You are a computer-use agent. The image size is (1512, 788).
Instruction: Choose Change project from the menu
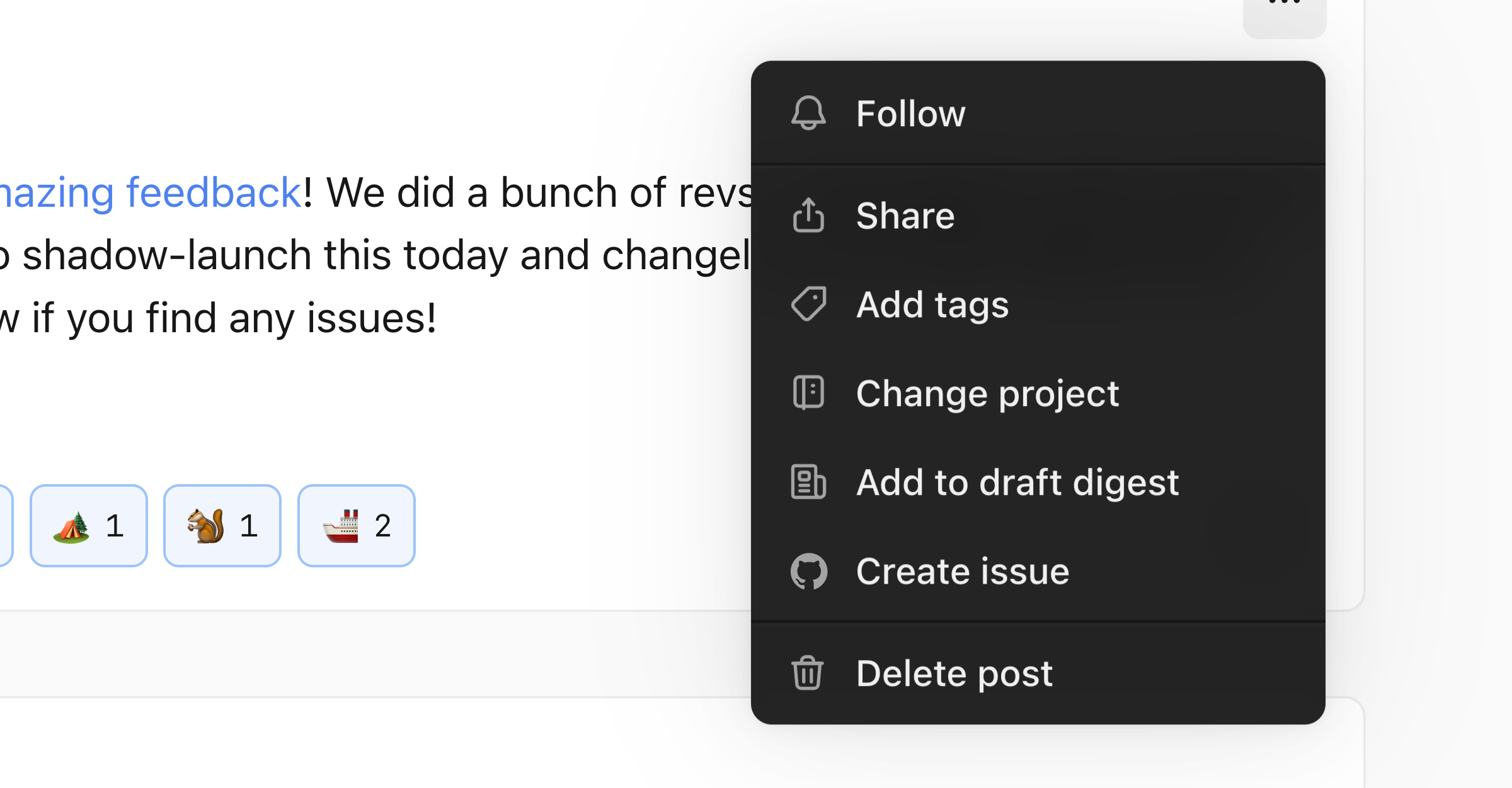[x=987, y=393]
